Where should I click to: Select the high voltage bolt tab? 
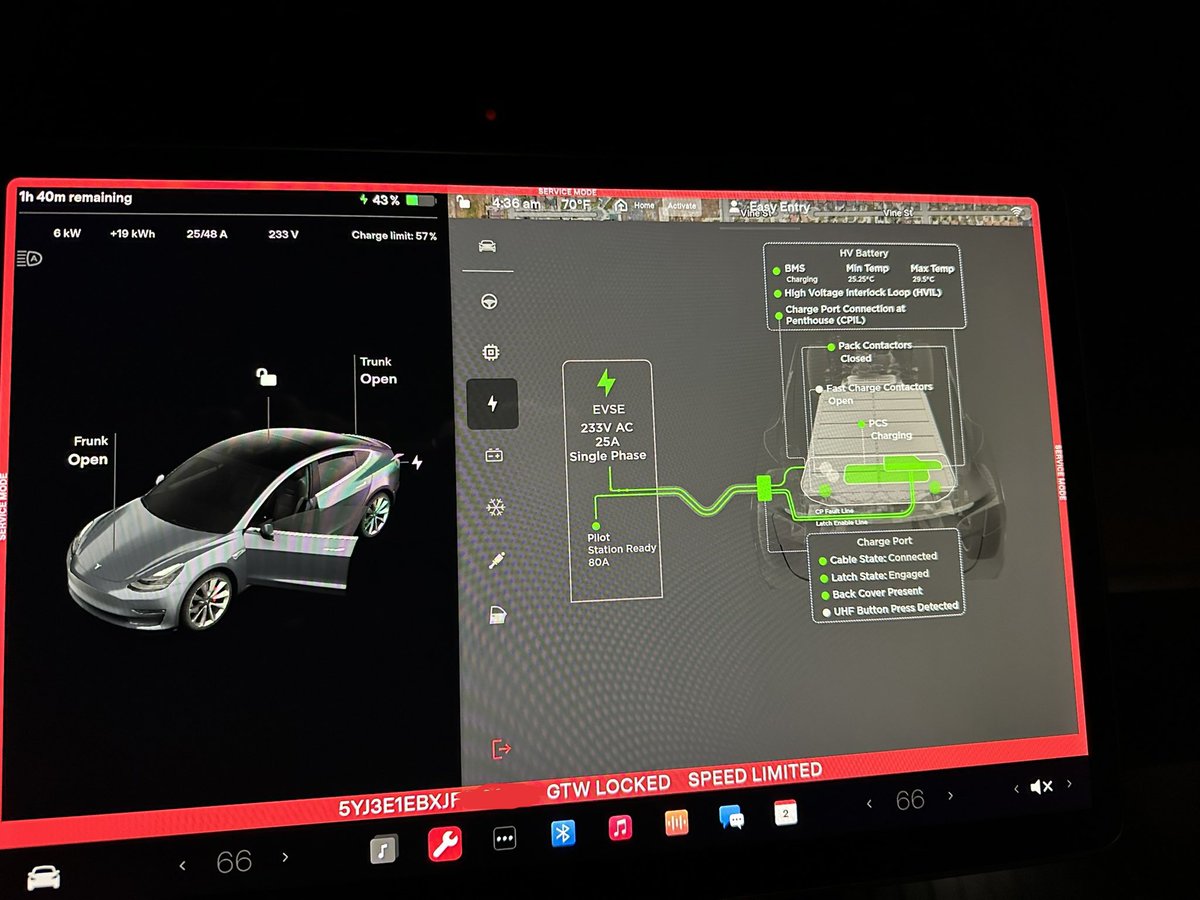(x=492, y=404)
